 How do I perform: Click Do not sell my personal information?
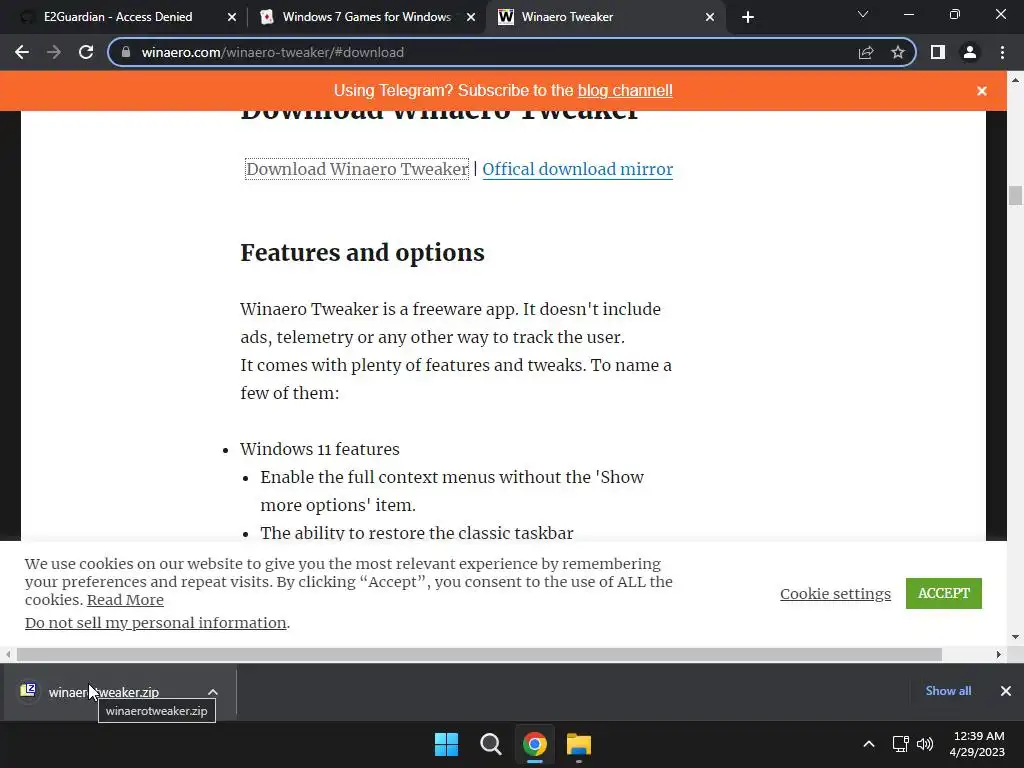point(155,622)
